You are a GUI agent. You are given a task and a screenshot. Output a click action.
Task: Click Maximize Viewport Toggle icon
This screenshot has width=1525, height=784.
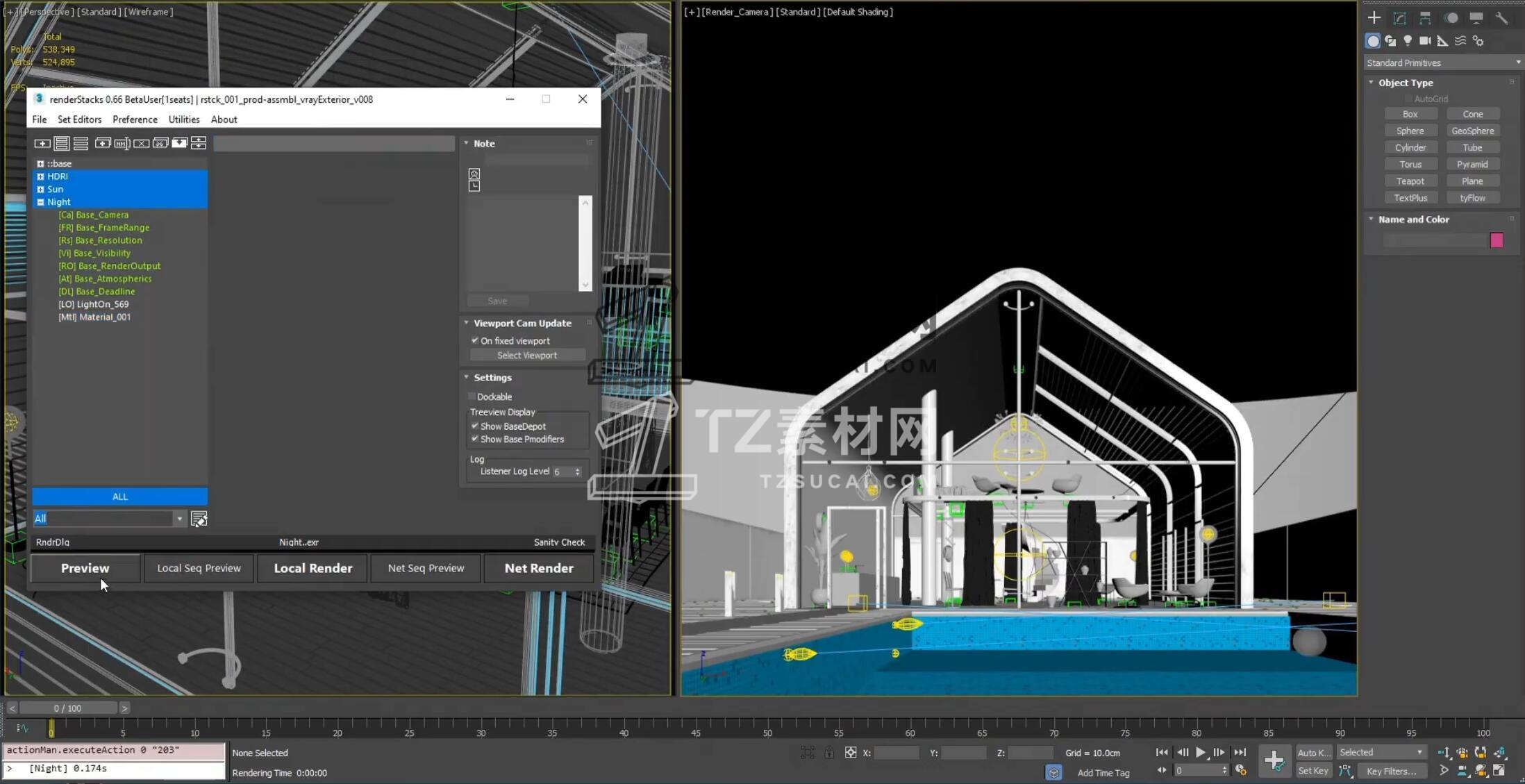pyautogui.click(x=1499, y=770)
